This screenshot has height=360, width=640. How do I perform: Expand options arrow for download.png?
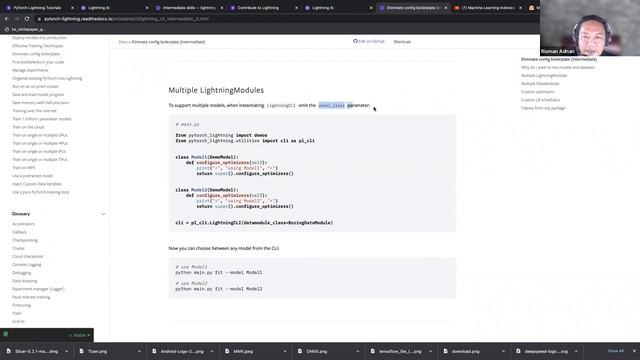[x=503, y=351]
